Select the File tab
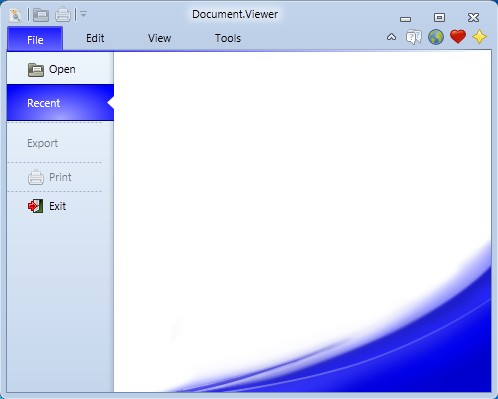 35,39
